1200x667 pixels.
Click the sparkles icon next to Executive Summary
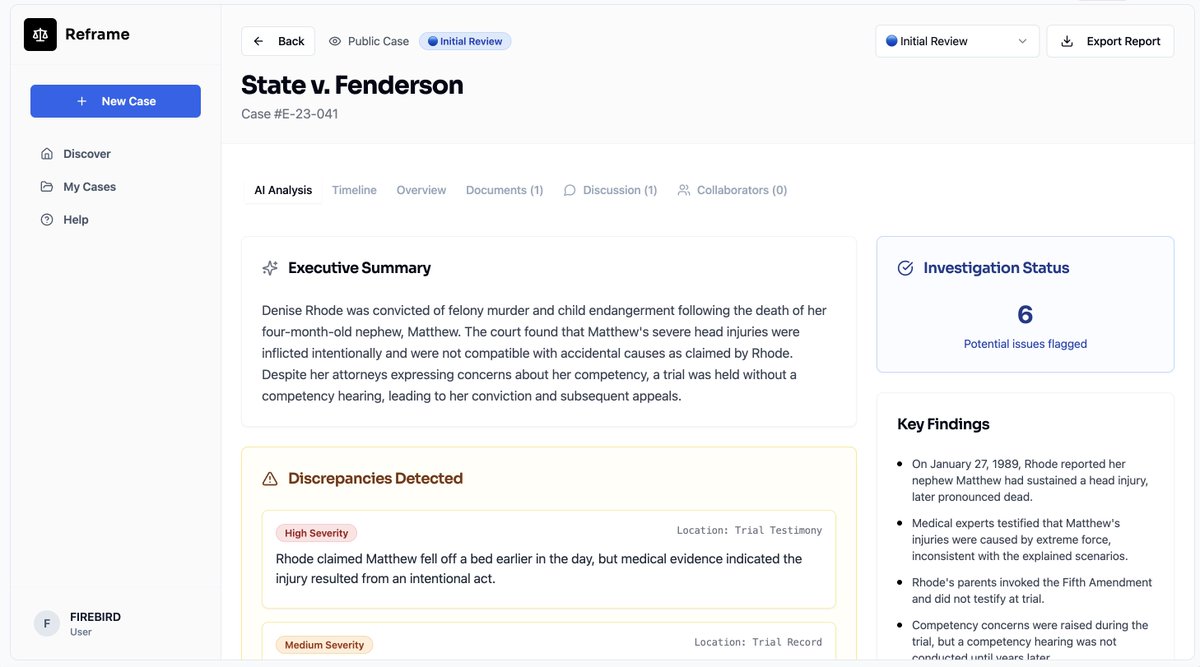269,267
